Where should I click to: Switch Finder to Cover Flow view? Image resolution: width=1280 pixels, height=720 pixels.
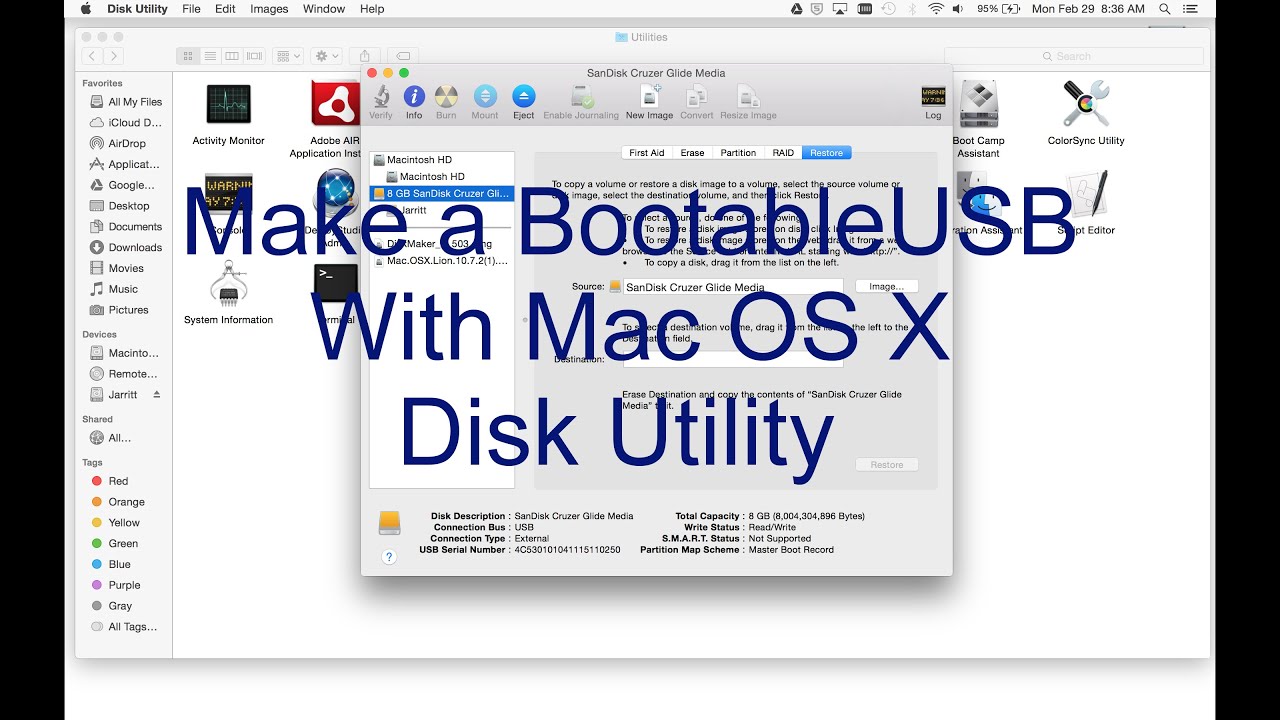click(x=254, y=56)
